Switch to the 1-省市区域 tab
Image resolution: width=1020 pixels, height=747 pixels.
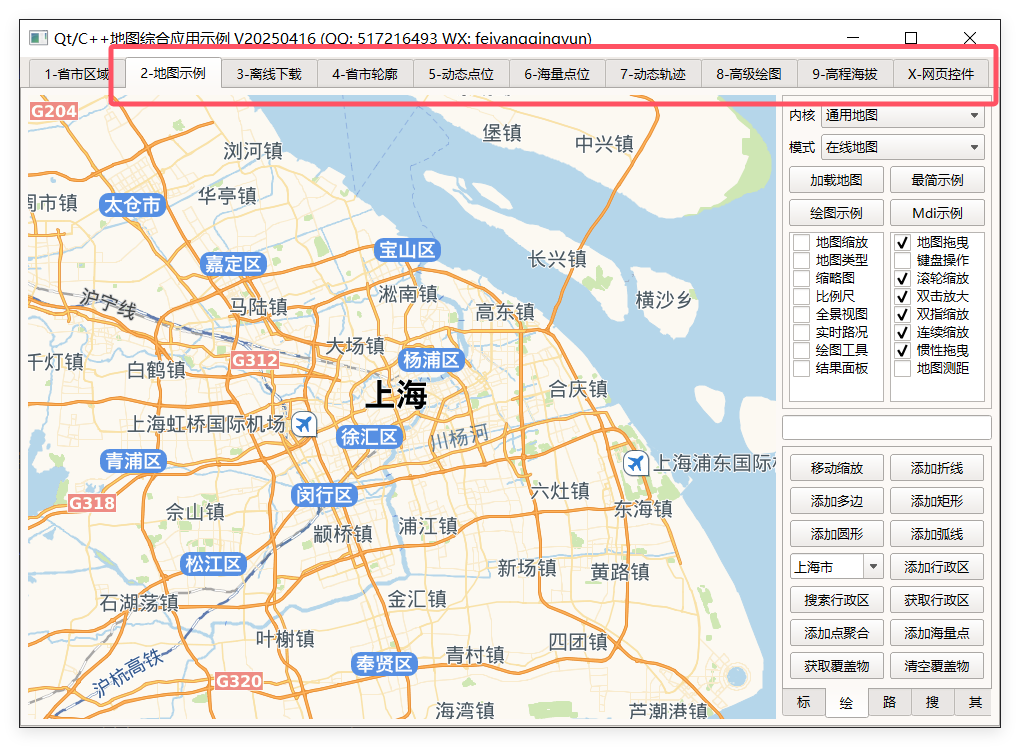click(77, 74)
